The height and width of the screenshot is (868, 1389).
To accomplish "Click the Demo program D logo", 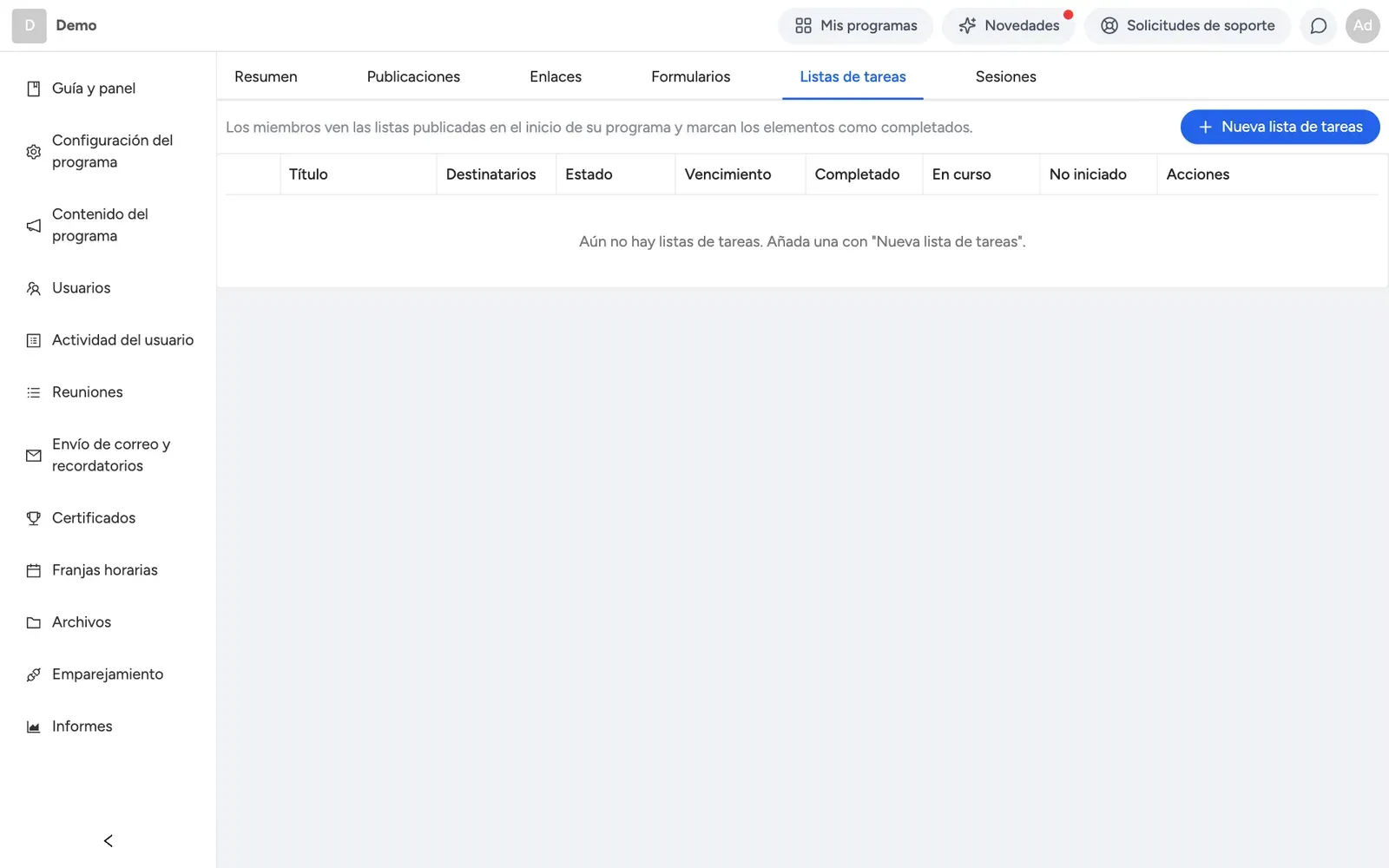I will pyautogui.click(x=29, y=26).
